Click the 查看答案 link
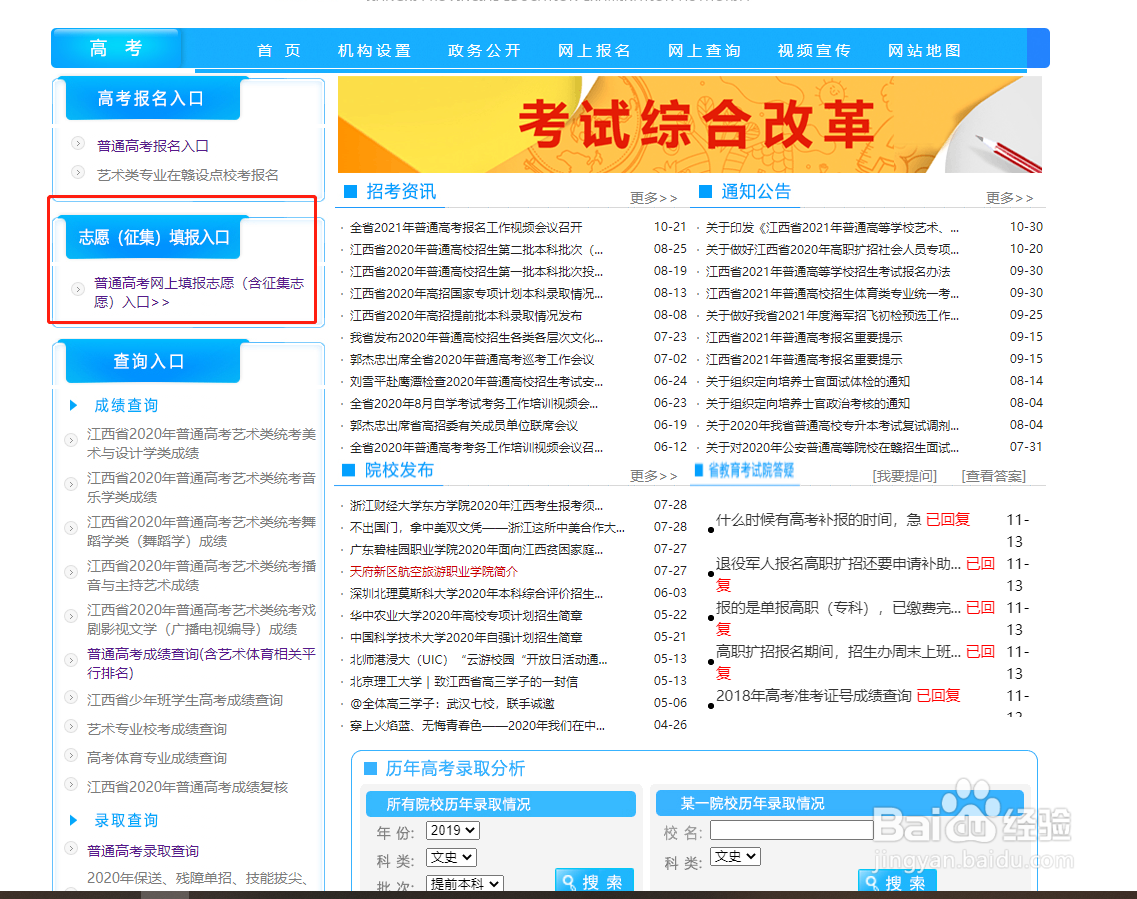This screenshot has width=1137, height=899. coord(994,475)
